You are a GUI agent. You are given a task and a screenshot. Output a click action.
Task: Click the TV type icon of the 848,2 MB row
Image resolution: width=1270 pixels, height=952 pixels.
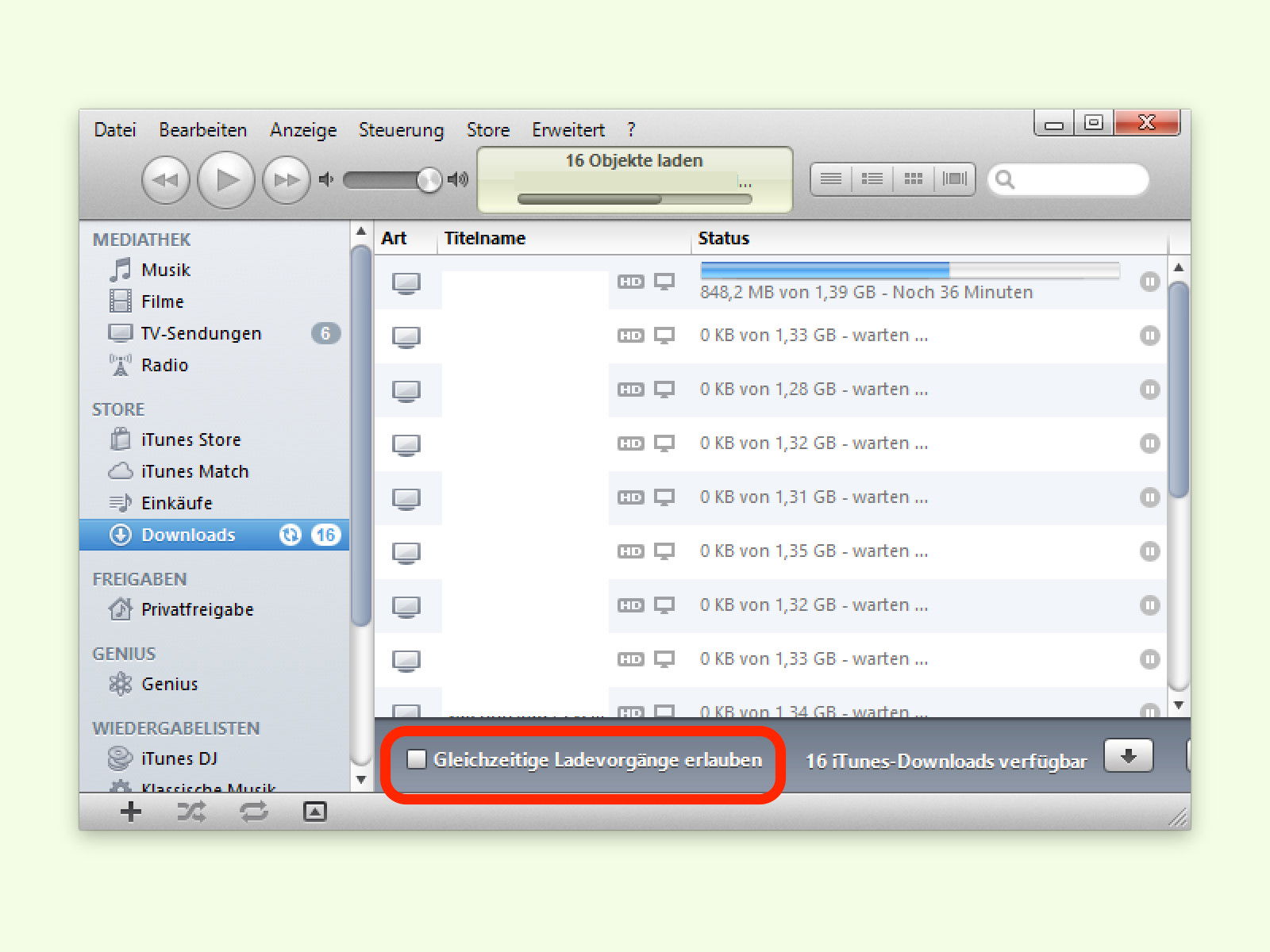tap(406, 283)
